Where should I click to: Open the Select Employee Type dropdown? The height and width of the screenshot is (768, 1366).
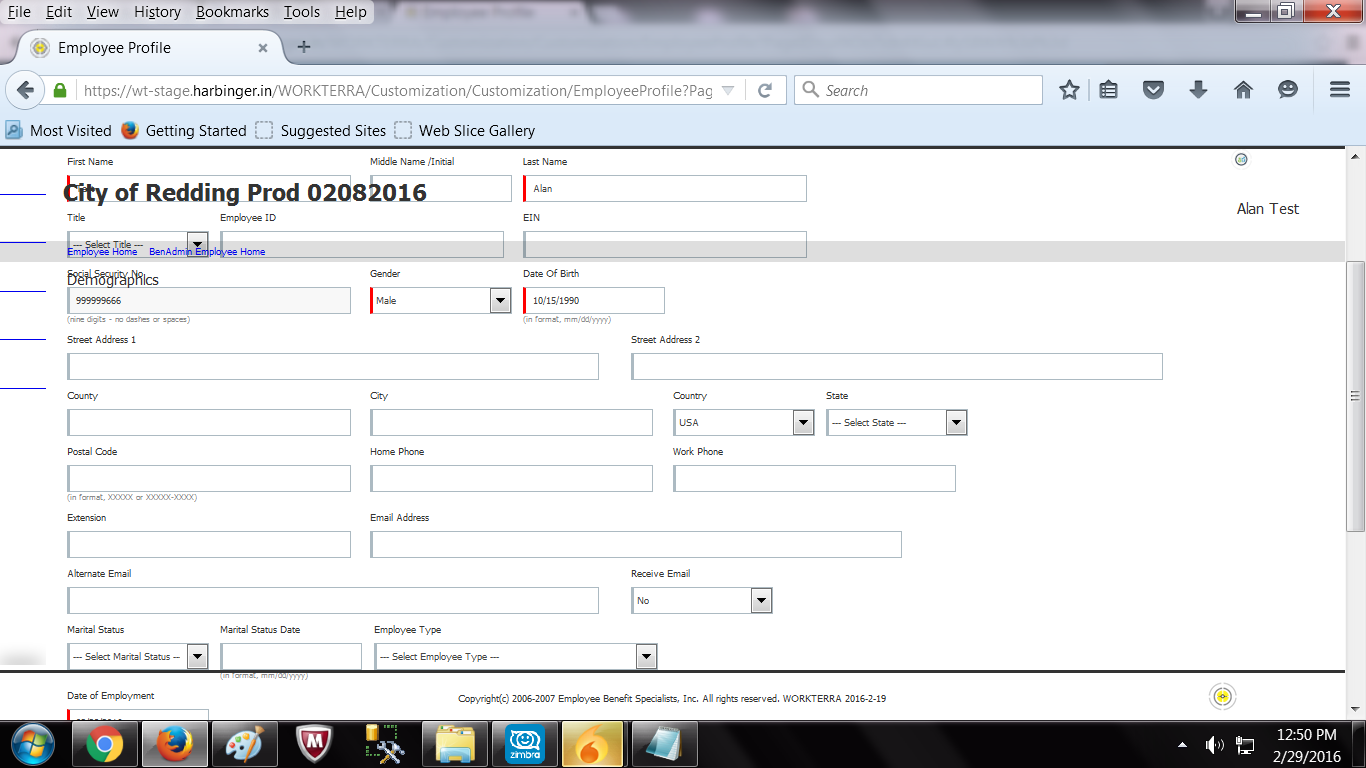(646, 657)
